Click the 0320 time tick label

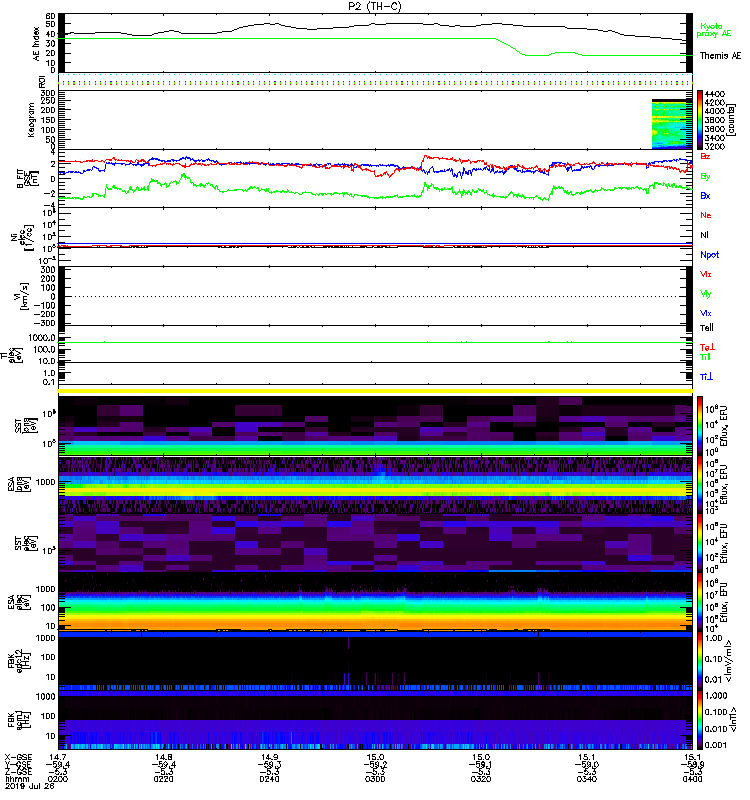pos(481,779)
